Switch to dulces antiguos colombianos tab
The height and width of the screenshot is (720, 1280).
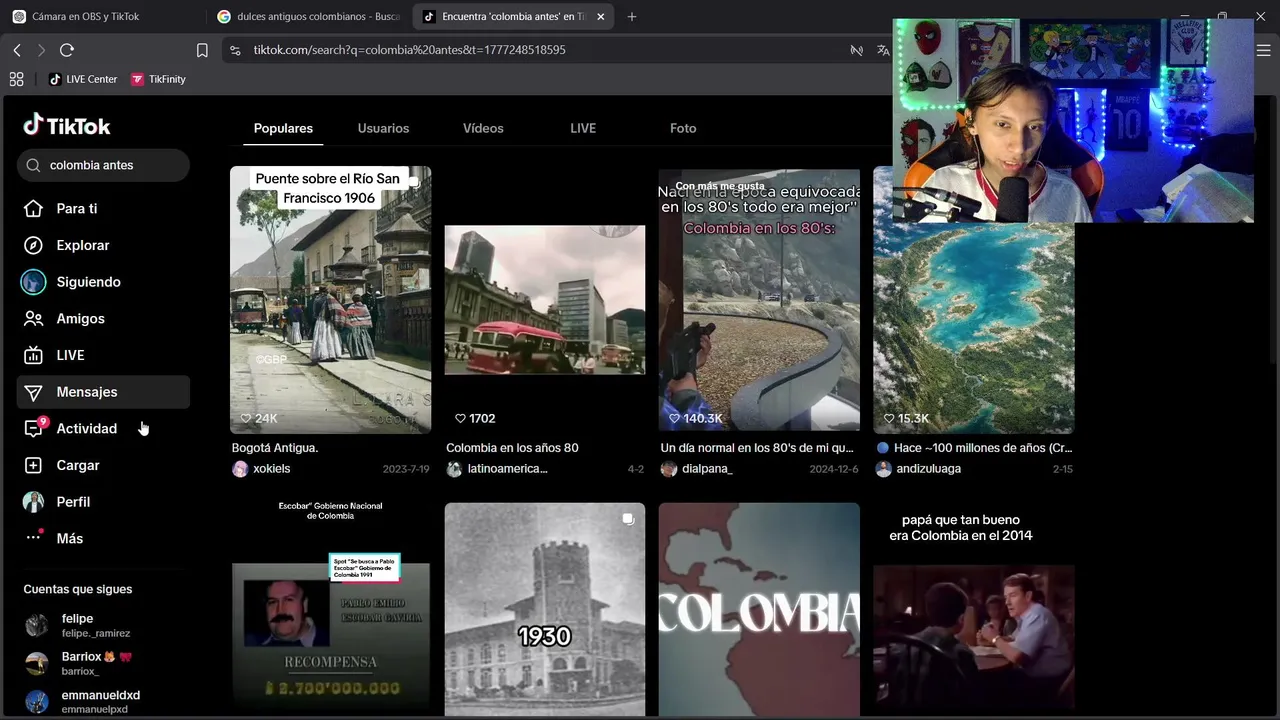click(308, 17)
